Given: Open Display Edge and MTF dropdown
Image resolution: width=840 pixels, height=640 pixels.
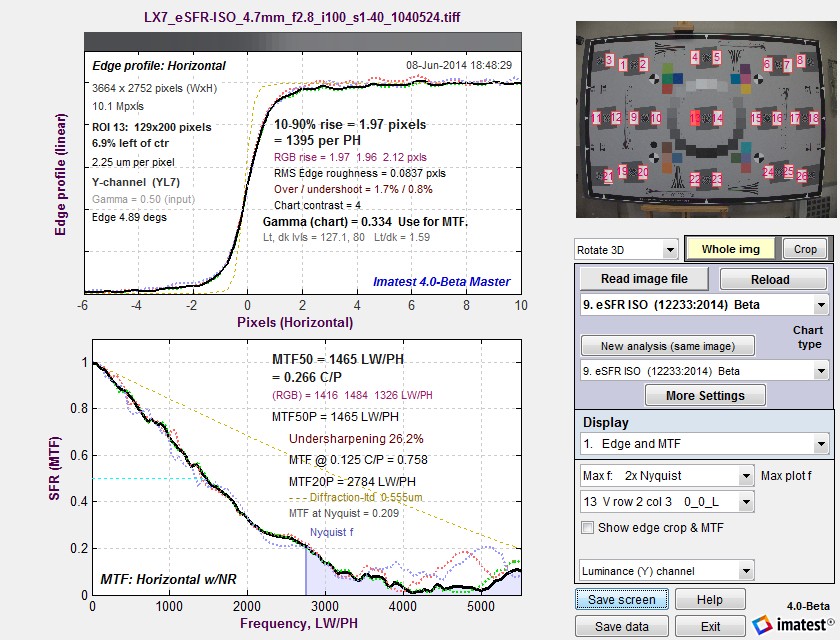Looking at the screenshot, I should [704, 443].
